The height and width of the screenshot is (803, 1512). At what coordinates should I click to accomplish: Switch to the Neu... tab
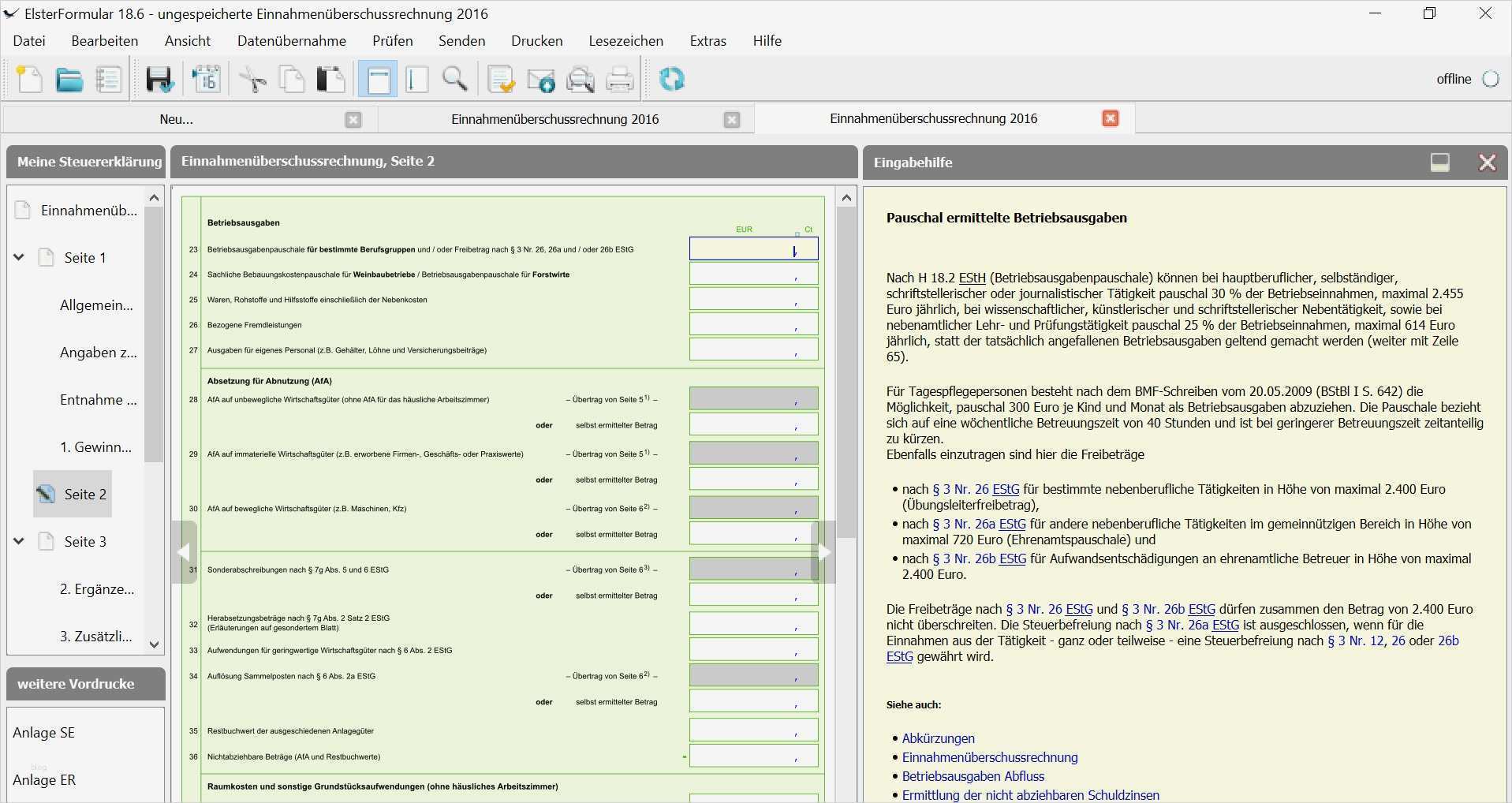tap(176, 119)
